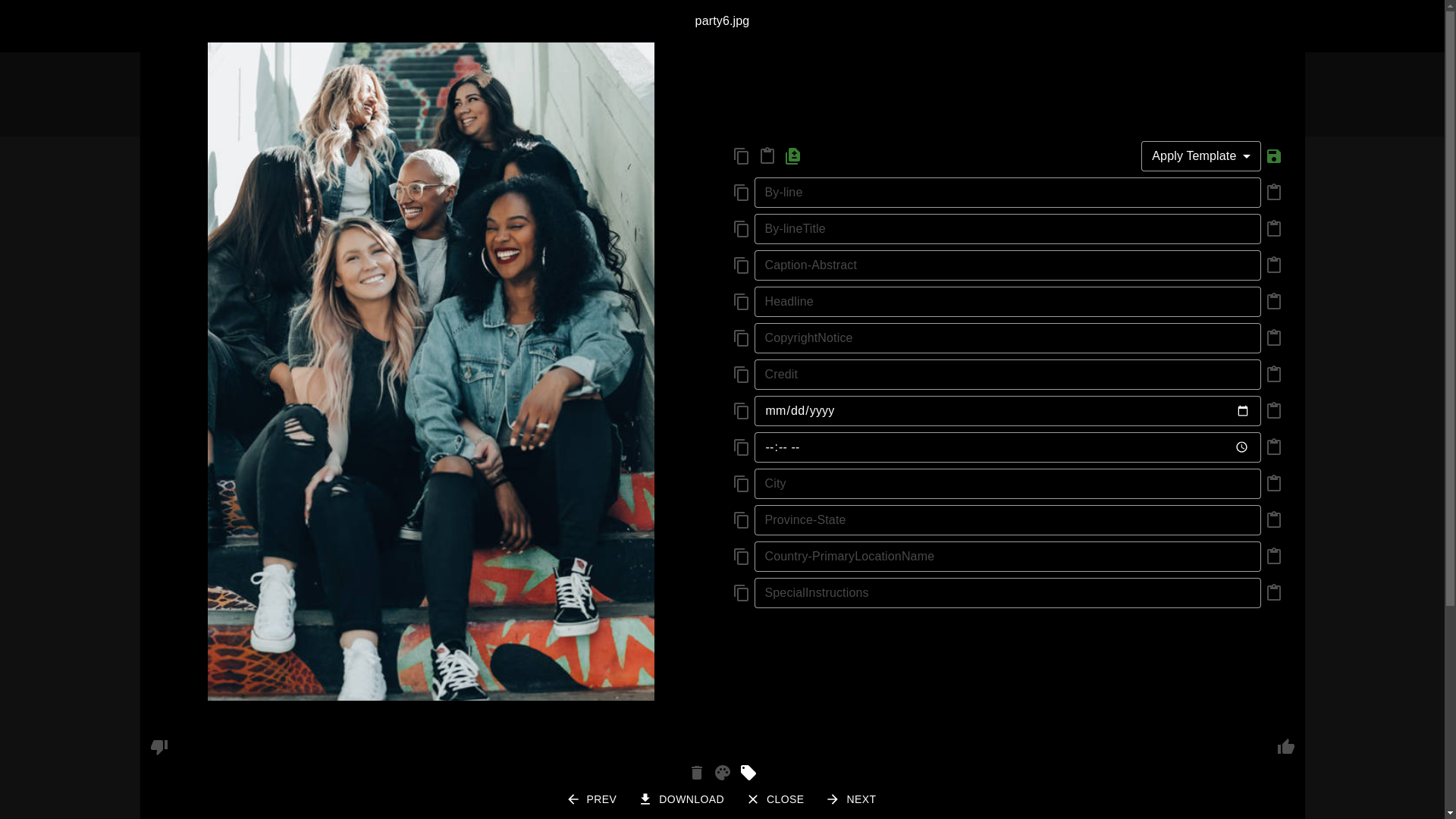Viewport: 1456px width, 819px height.
Task: Click the white tag icon
Action: pyautogui.click(x=748, y=773)
